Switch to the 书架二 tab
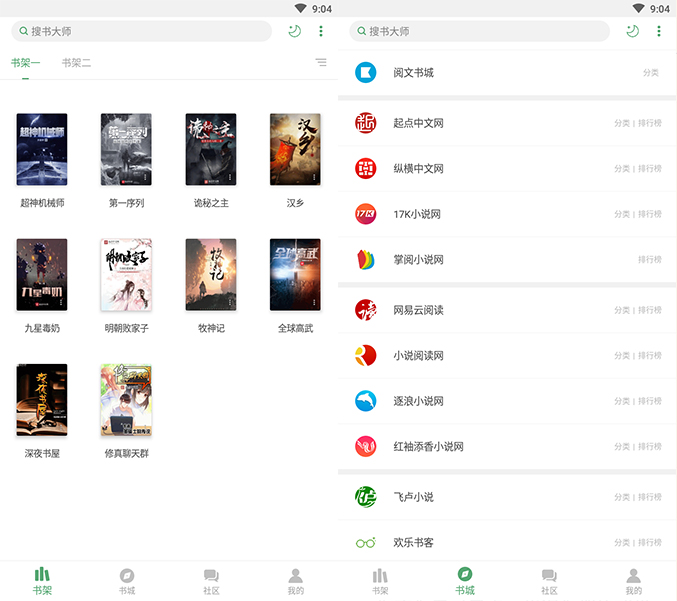Image resolution: width=677 pixels, height=601 pixels. point(76,63)
